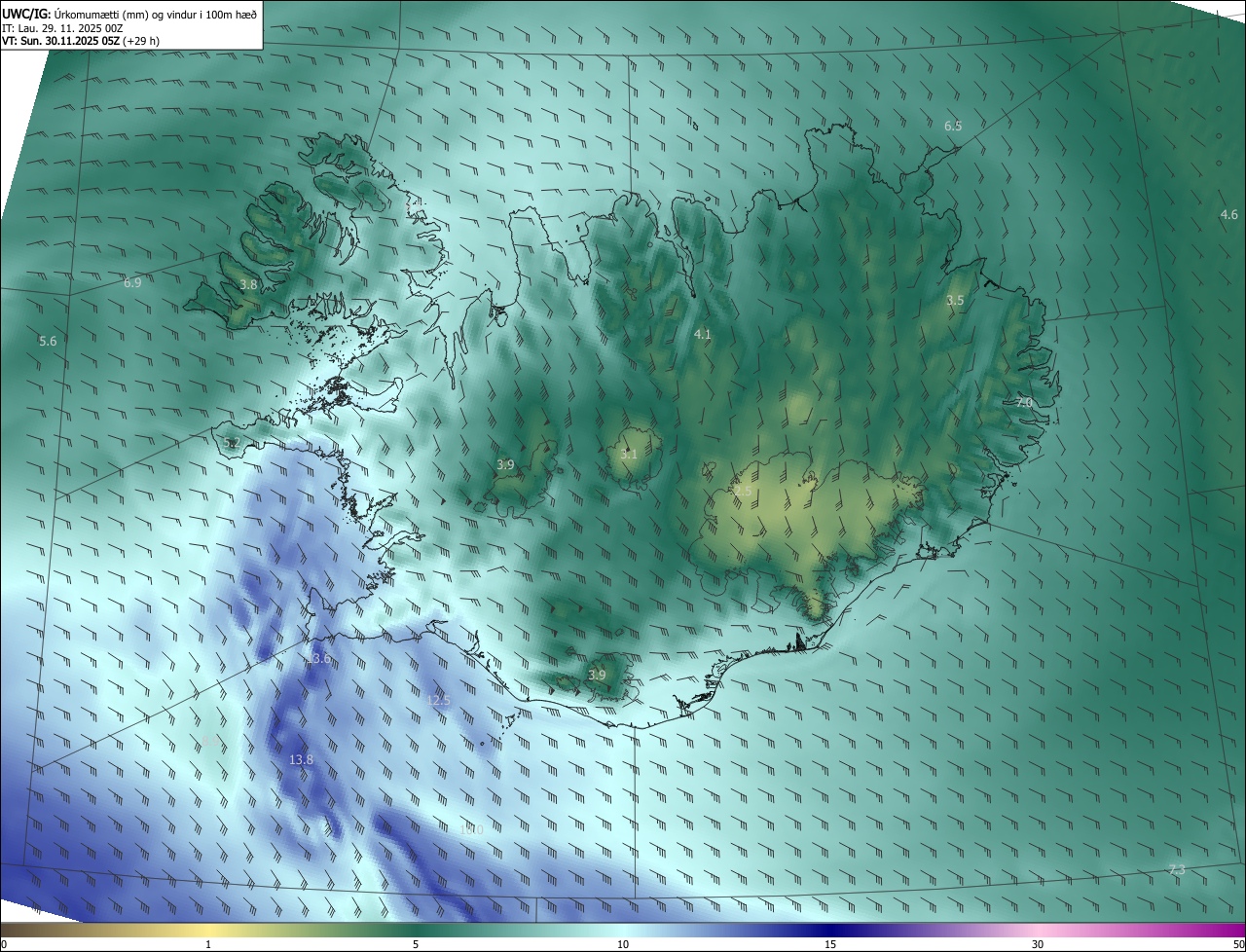The width and height of the screenshot is (1246, 952).
Task: Click the color scale tick label 30
Action: tap(1038, 944)
